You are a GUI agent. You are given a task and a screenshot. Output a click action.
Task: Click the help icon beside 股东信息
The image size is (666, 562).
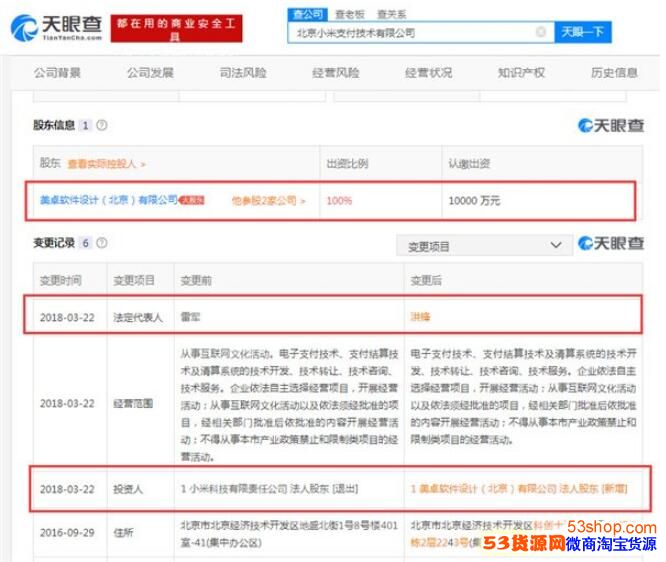coord(102,125)
